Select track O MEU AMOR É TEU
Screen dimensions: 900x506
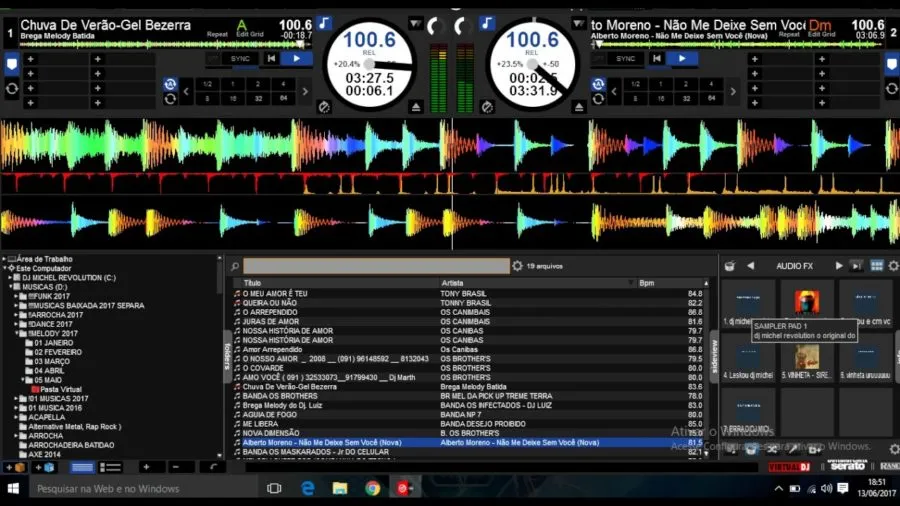468,293
